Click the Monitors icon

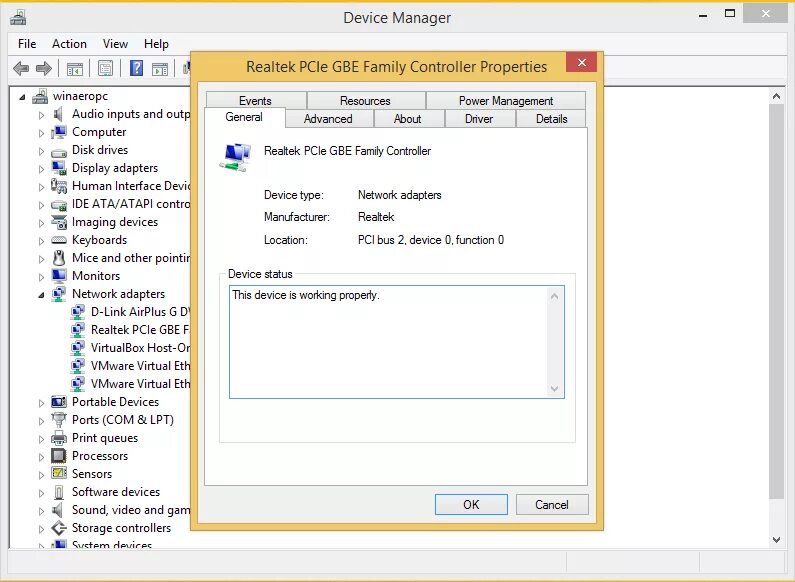59,276
